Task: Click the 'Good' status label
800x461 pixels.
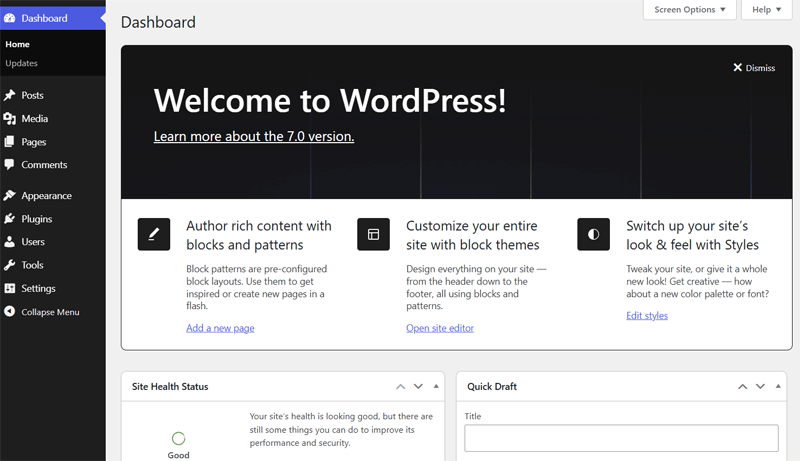Action: [x=179, y=455]
